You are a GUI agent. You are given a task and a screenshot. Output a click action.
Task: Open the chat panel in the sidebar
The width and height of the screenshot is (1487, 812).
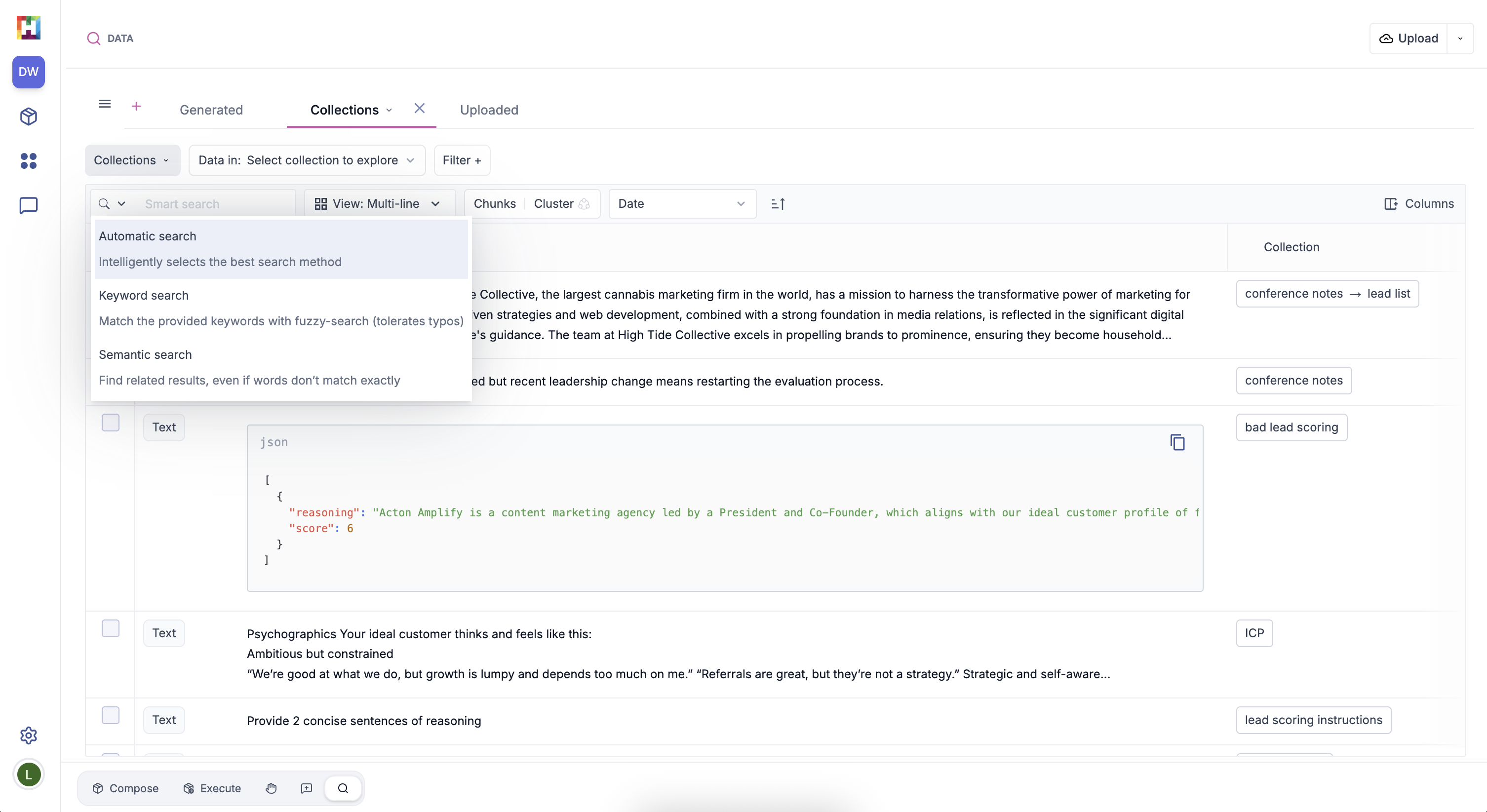28,205
